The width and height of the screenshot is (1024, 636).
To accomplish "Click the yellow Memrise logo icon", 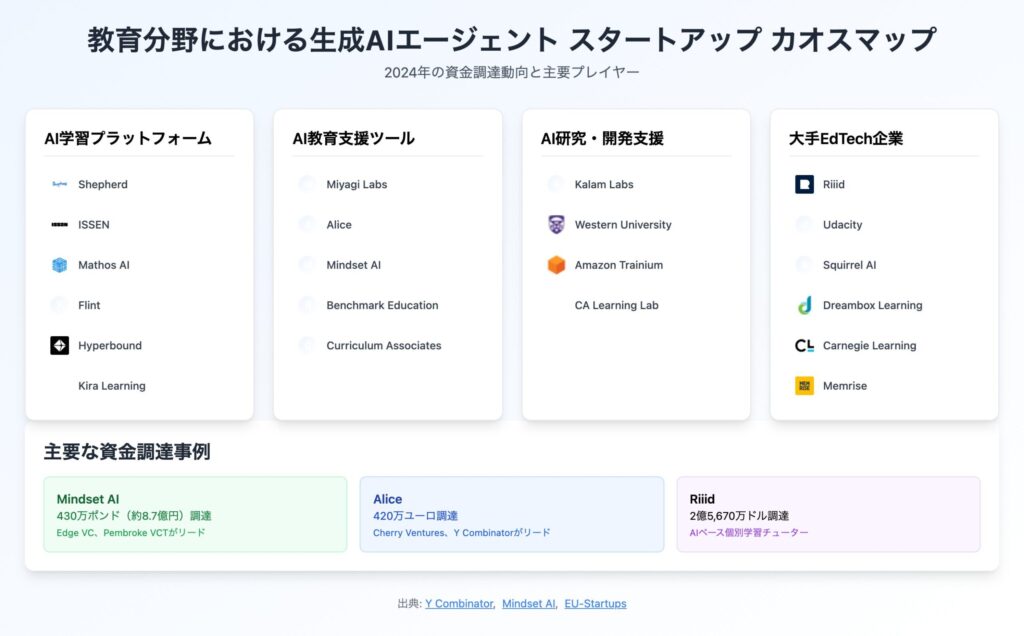I will (804, 386).
